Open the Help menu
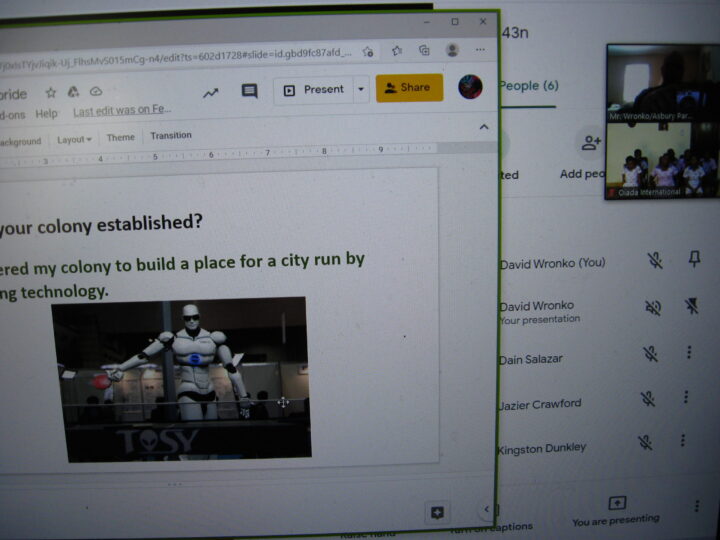 point(47,113)
